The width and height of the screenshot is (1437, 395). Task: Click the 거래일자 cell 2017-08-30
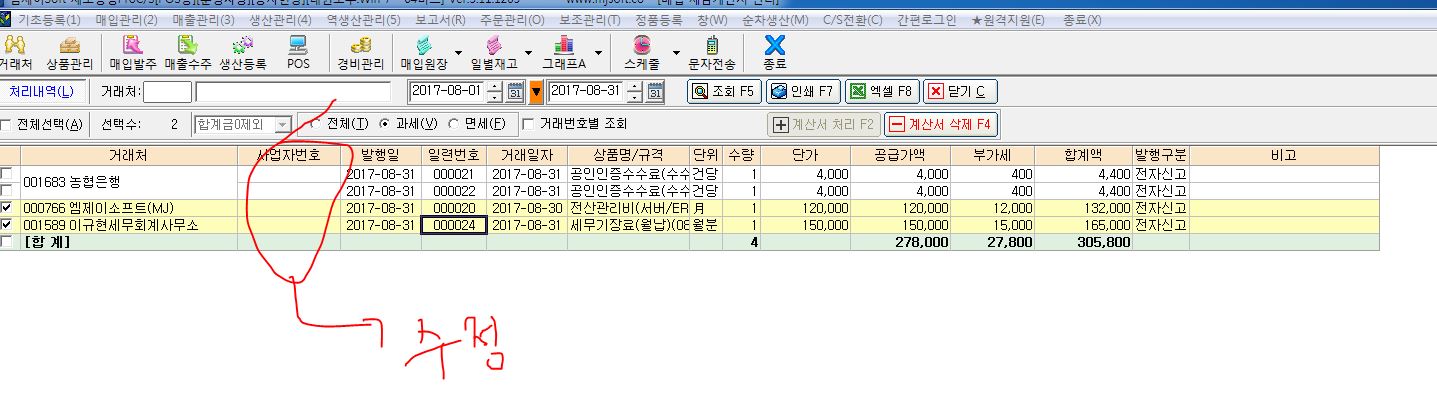[x=527, y=208]
